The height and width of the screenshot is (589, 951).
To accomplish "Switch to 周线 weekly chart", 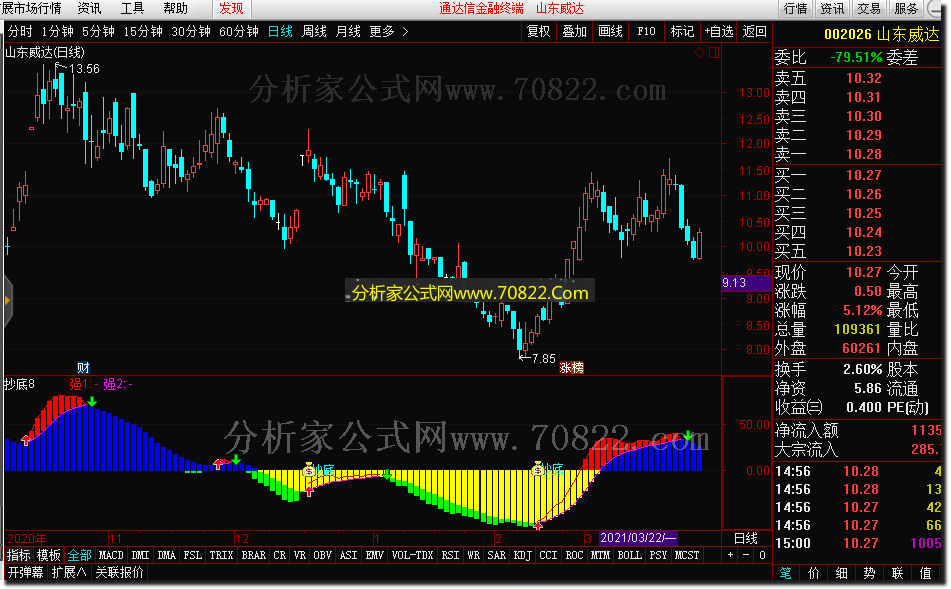I will [x=314, y=32].
